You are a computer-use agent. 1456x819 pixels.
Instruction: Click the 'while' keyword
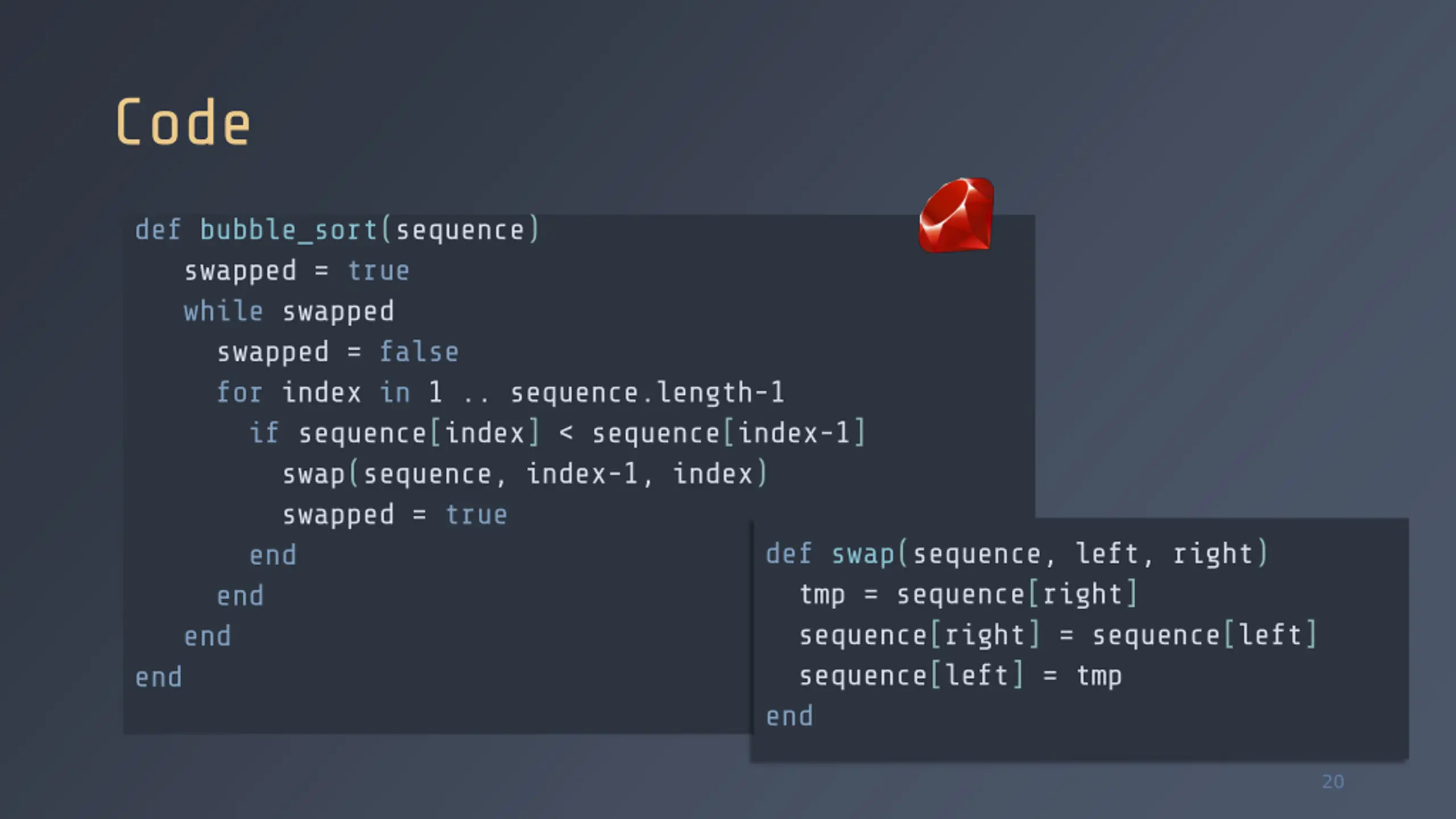tap(224, 311)
